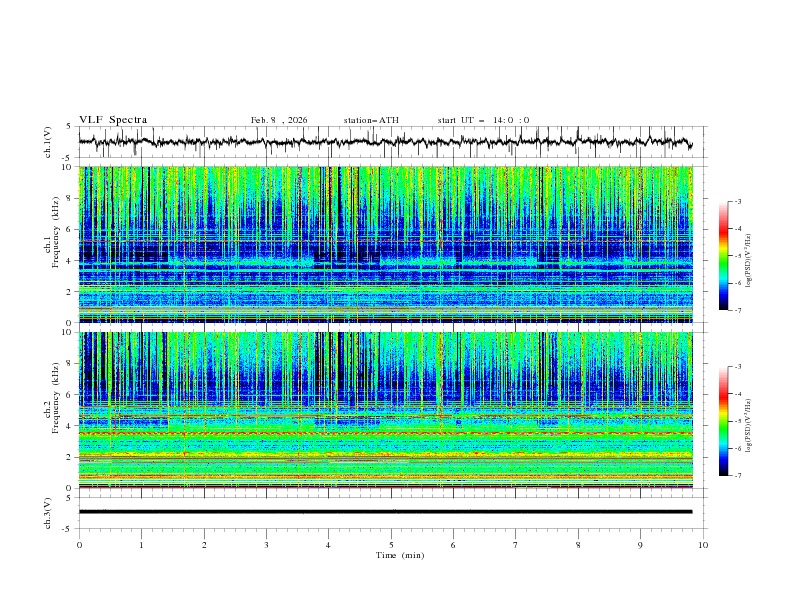Click the -7 label on lower color bar
Image resolution: width=792 pixels, height=612 pixels.
coord(737,475)
